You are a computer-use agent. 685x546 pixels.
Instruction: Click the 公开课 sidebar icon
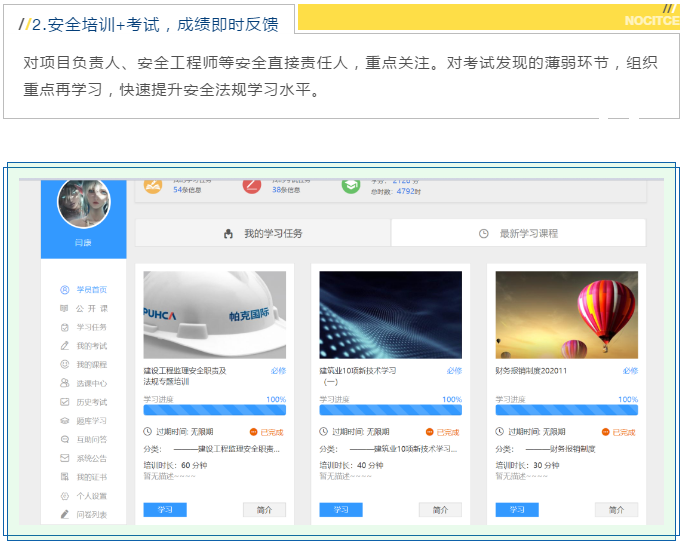point(65,308)
